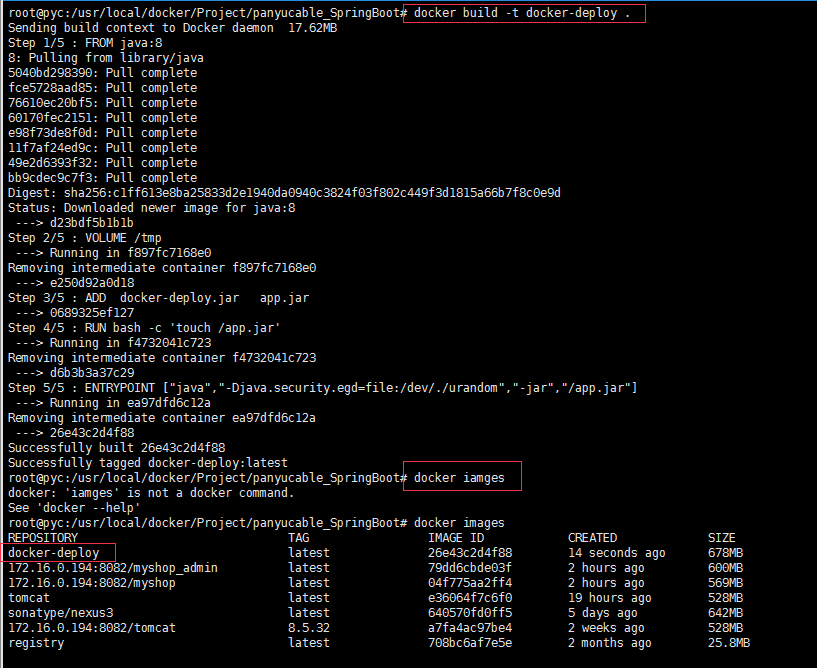Image resolution: width=817 pixels, height=668 pixels.
Task: Click '8: Pulling from library/java' line
Action: (x=106, y=58)
